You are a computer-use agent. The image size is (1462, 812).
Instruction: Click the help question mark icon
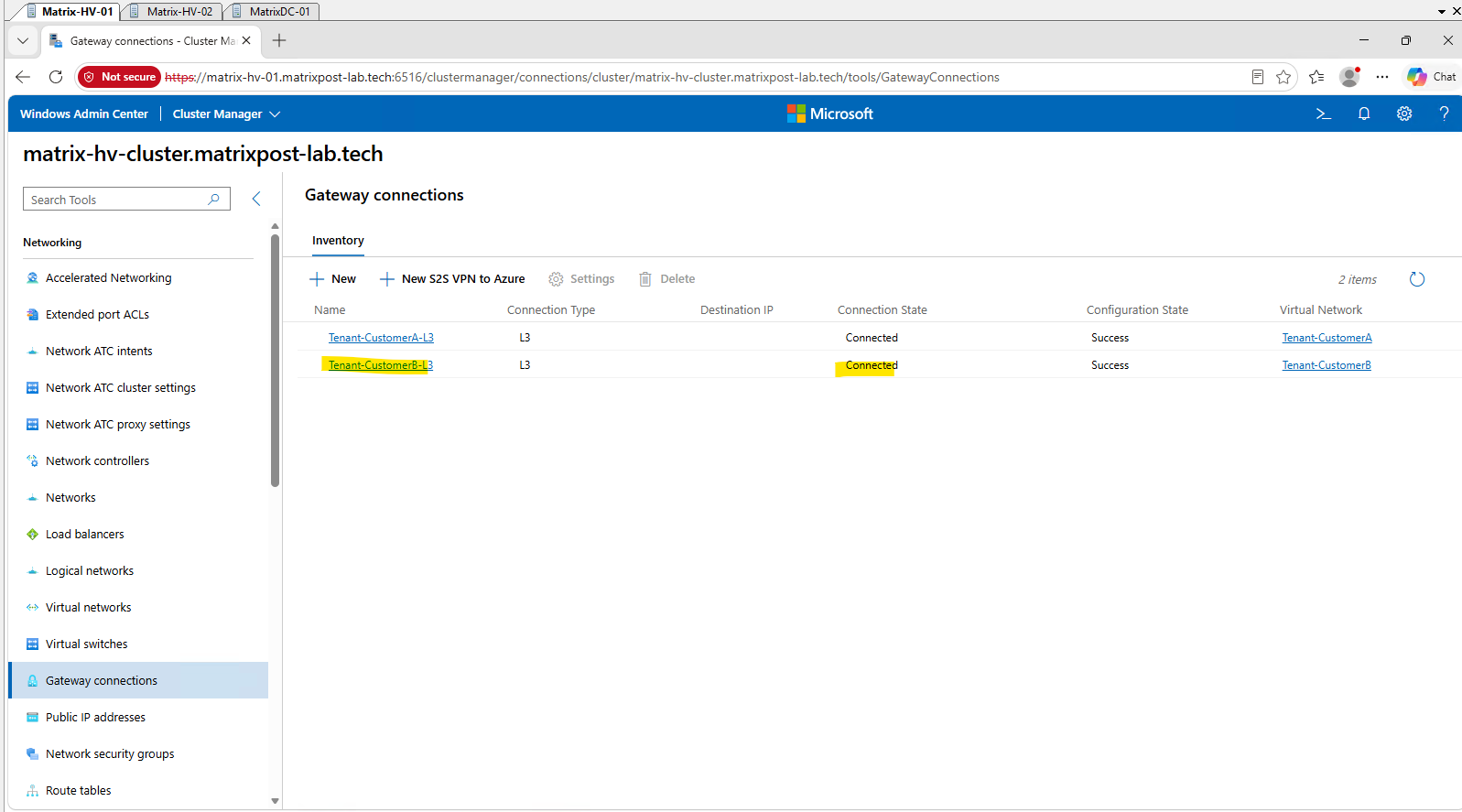pyautogui.click(x=1444, y=114)
